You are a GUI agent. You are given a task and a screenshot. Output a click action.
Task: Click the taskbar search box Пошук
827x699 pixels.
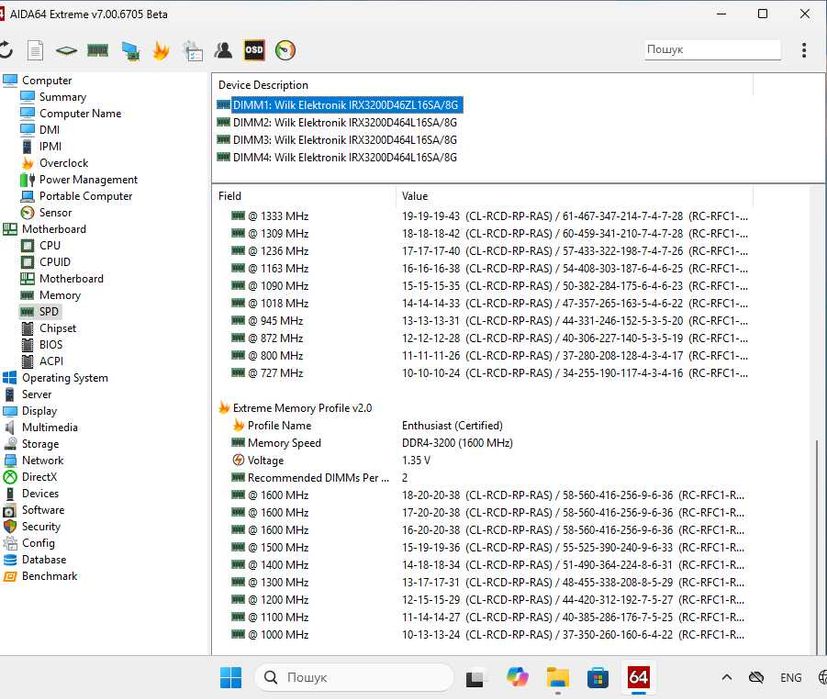coord(354,677)
